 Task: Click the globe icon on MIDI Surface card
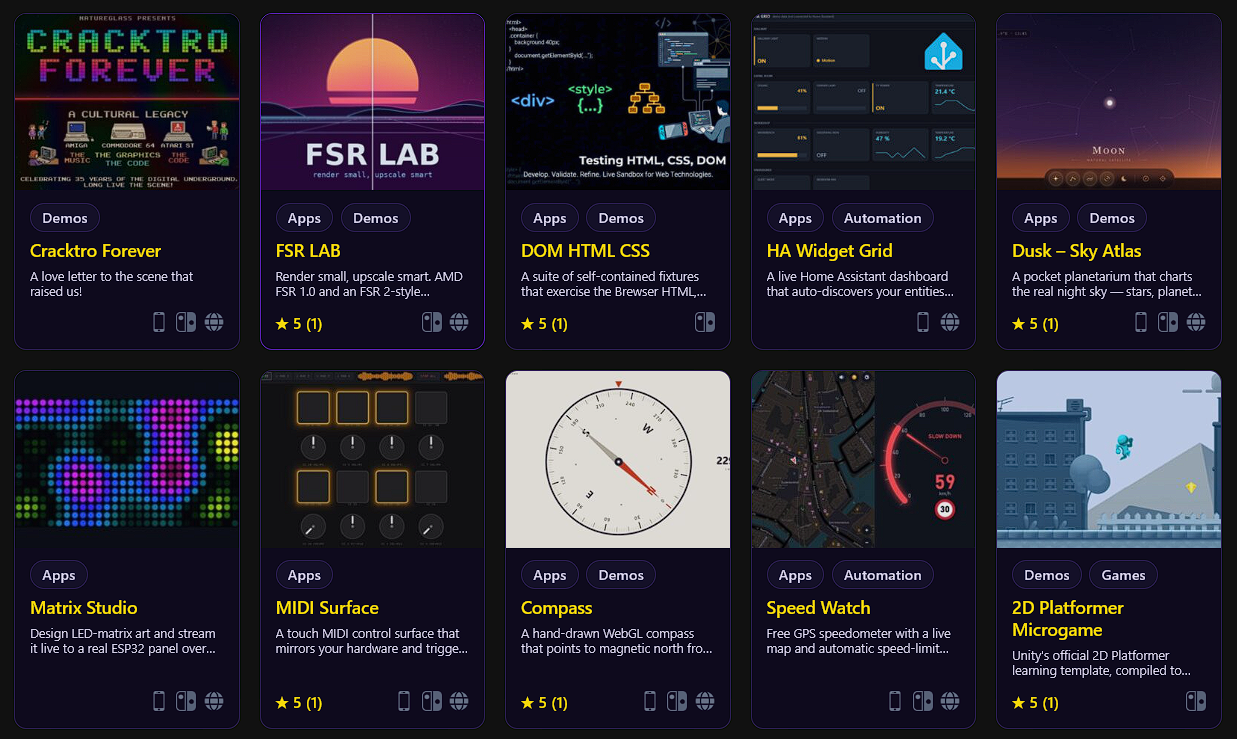(x=459, y=701)
